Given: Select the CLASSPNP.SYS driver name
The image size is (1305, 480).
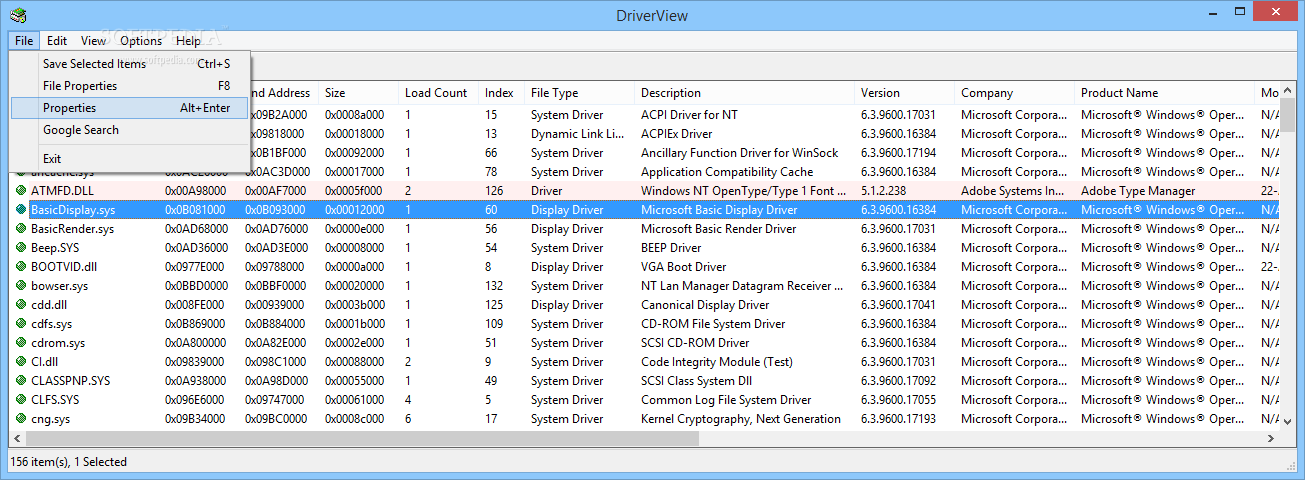Looking at the screenshot, I should pos(70,381).
